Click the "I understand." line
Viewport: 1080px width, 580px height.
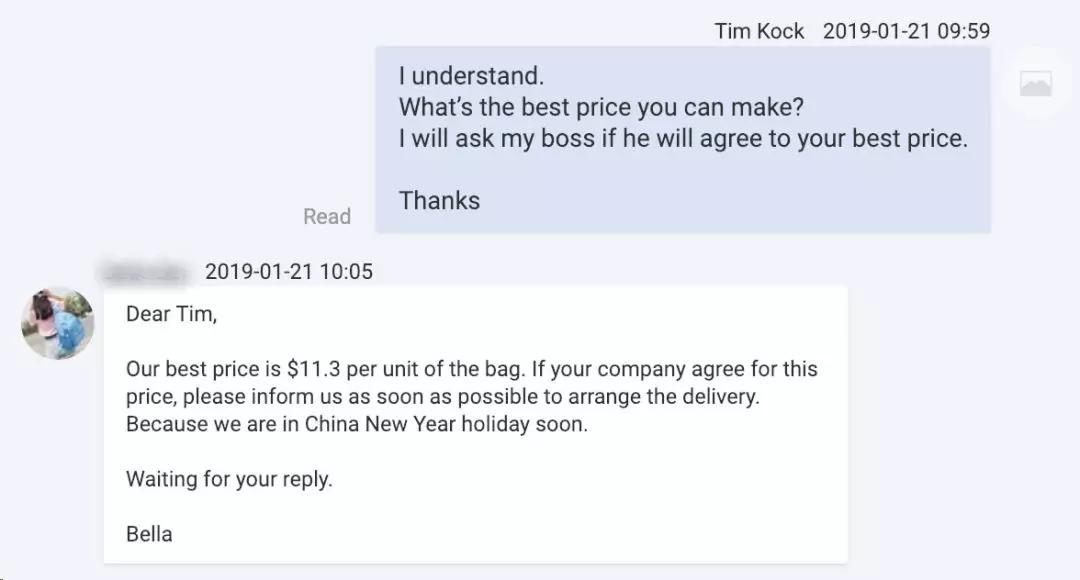tap(471, 76)
